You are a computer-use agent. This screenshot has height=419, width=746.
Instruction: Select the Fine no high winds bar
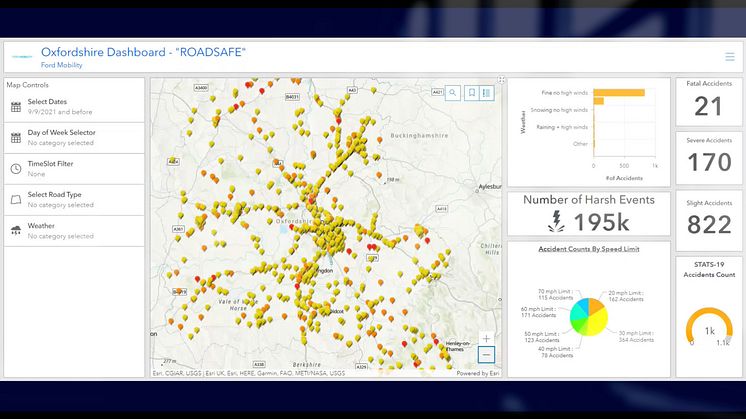619,93
